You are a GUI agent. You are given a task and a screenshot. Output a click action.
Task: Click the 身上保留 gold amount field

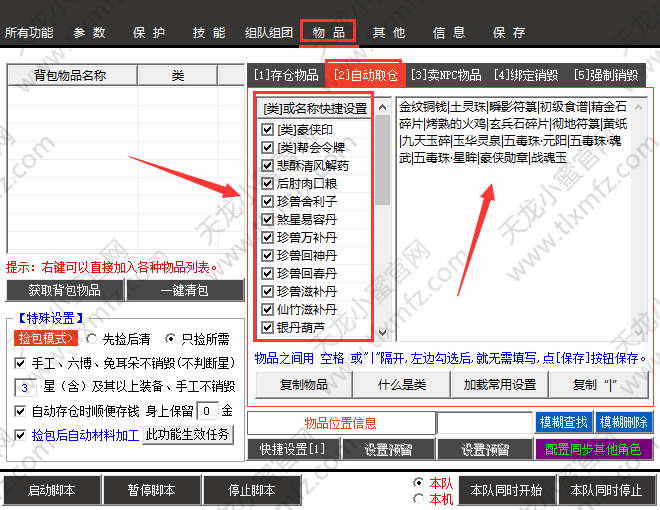point(208,411)
